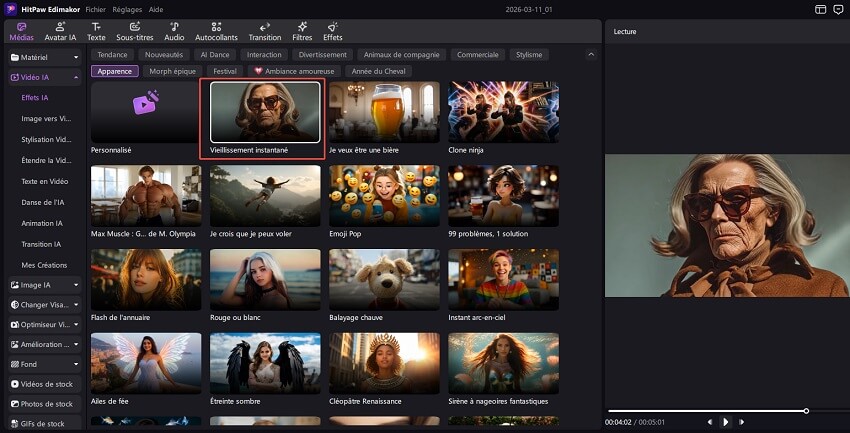Select the Texte tool
This screenshot has width=850, height=433.
(x=96, y=31)
